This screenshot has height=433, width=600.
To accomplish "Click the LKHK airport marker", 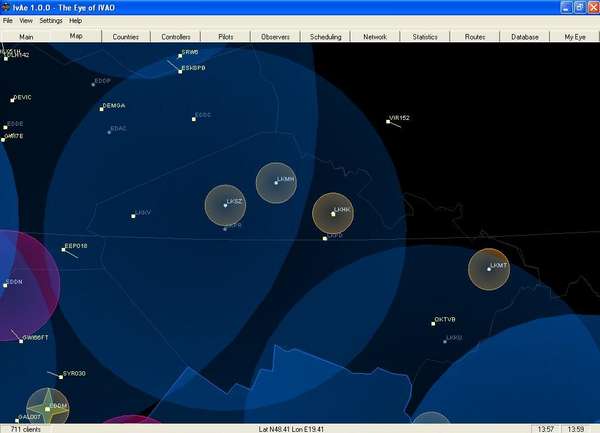I will 333,214.
